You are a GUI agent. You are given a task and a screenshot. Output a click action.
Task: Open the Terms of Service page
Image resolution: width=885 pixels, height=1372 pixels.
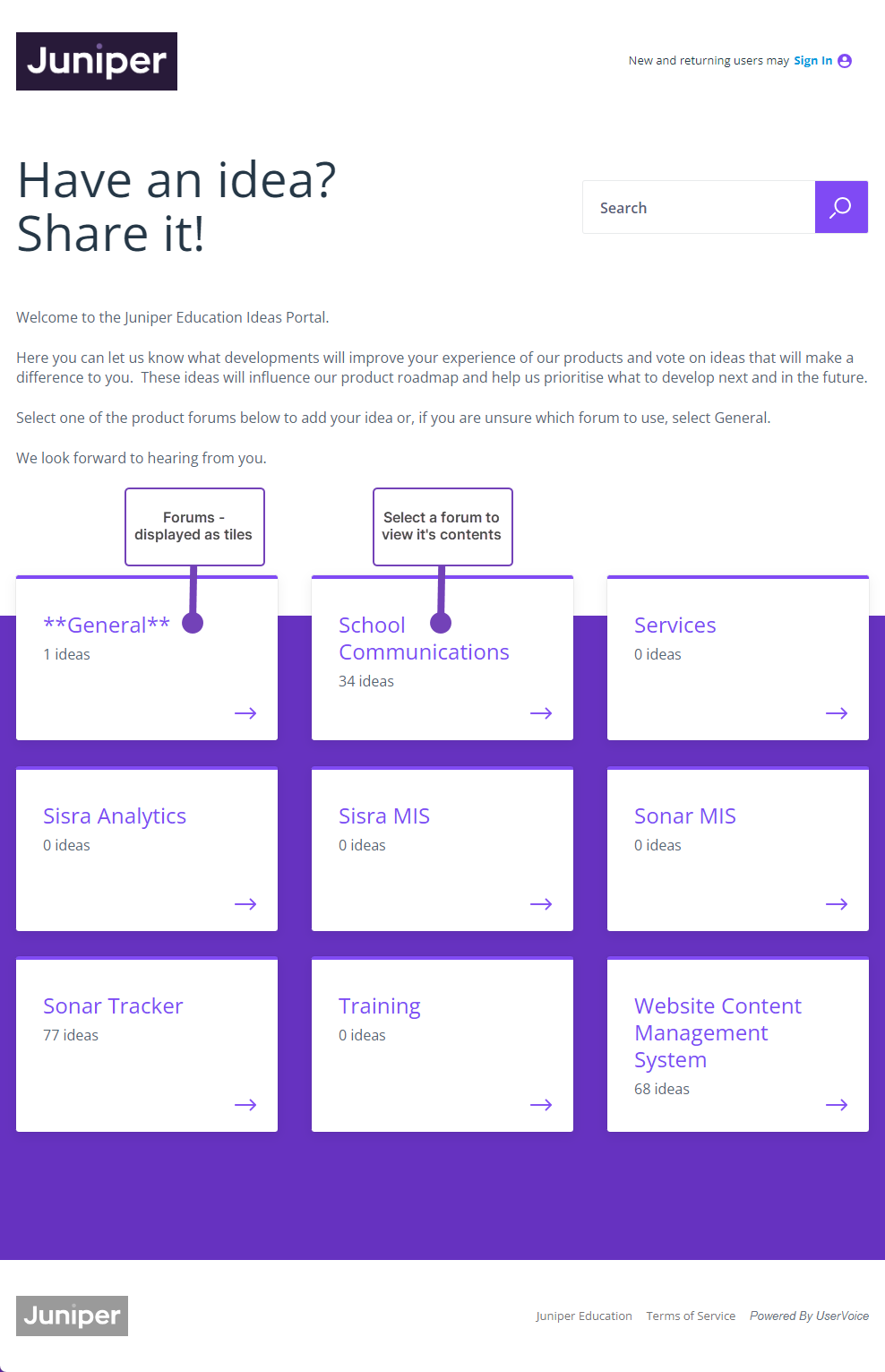click(x=691, y=1316)
